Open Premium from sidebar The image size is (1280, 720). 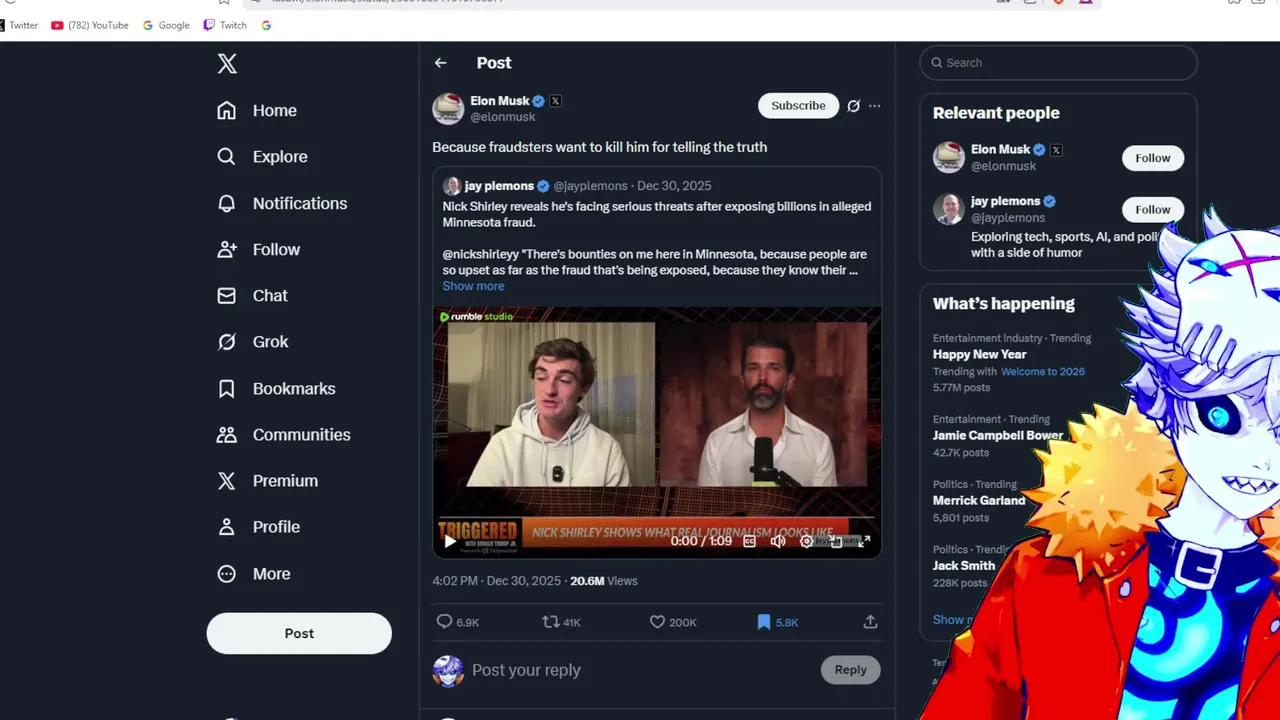pyautogui.click(x=267, y=480)
